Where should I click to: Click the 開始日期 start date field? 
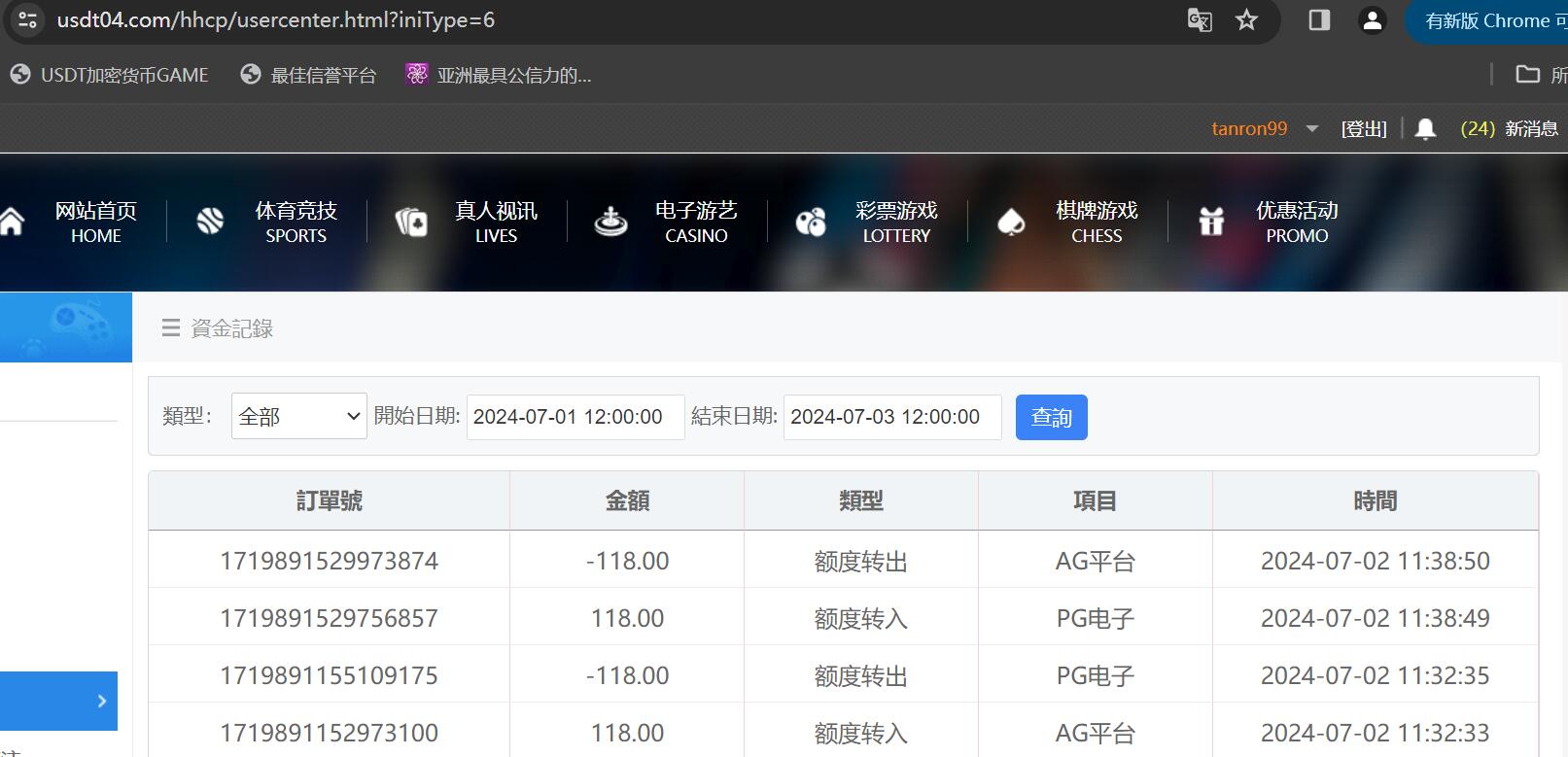575,417
